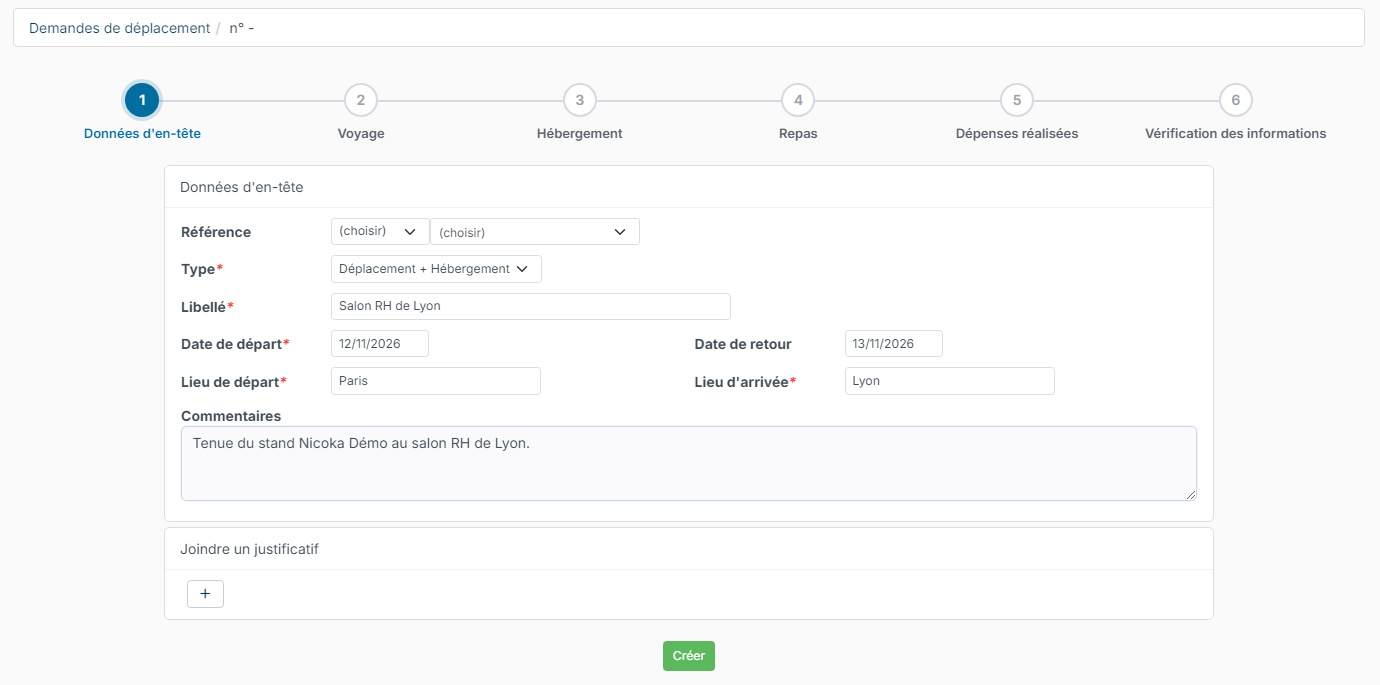Go to step 1 Données d'en-tête circle

coord(142,100)
